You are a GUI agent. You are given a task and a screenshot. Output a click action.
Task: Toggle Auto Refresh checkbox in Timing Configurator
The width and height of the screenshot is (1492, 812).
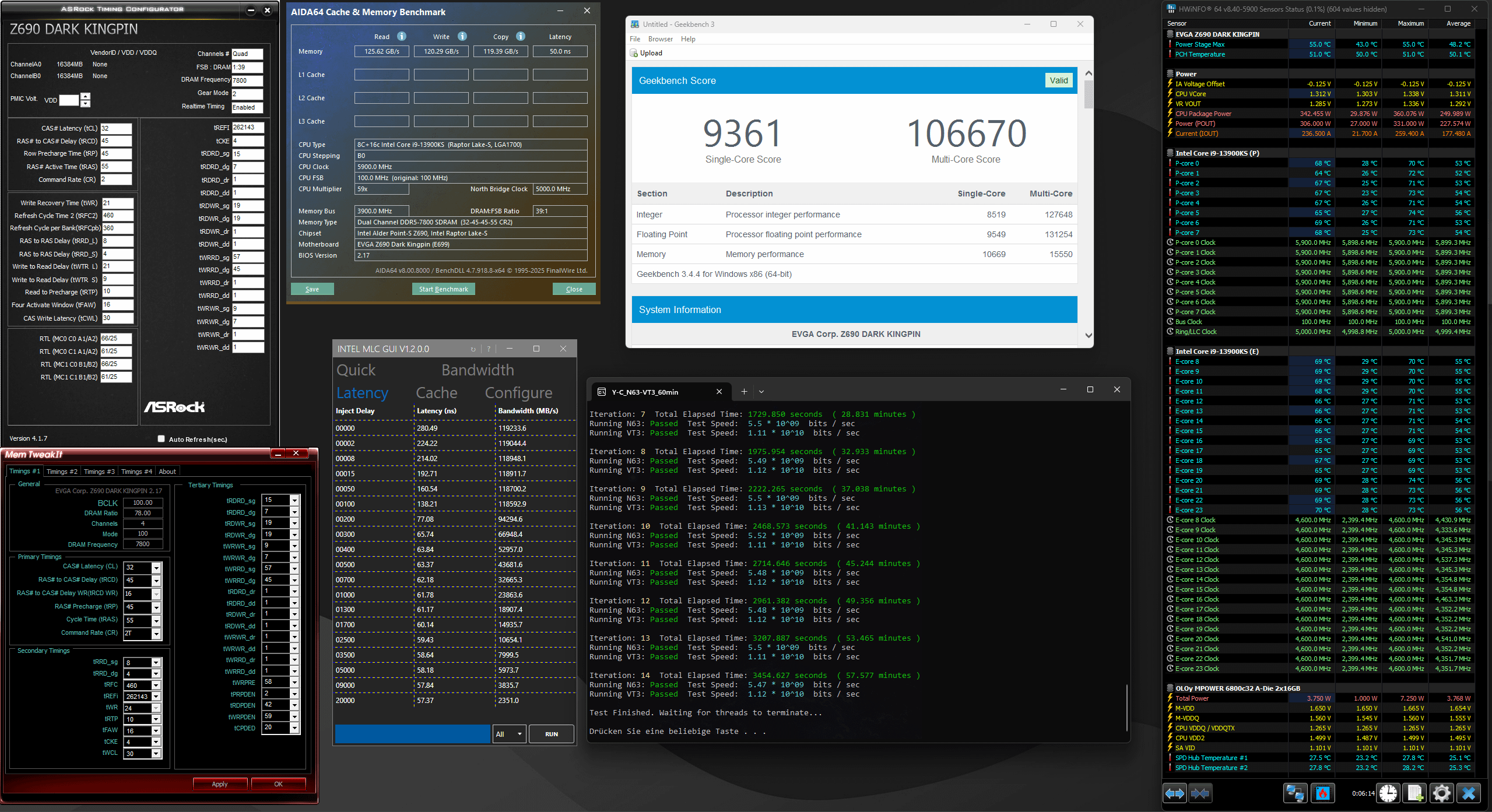(162, 439)
